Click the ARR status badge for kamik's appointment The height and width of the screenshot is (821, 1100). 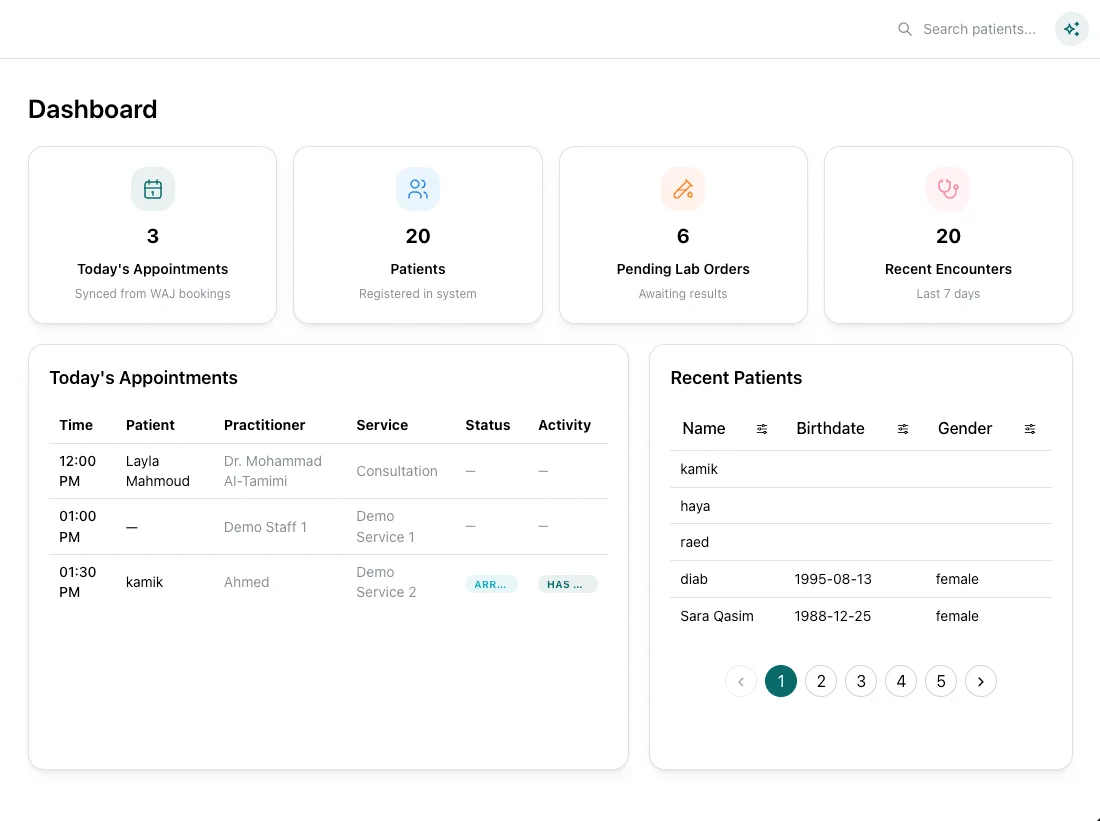[491, 583]
